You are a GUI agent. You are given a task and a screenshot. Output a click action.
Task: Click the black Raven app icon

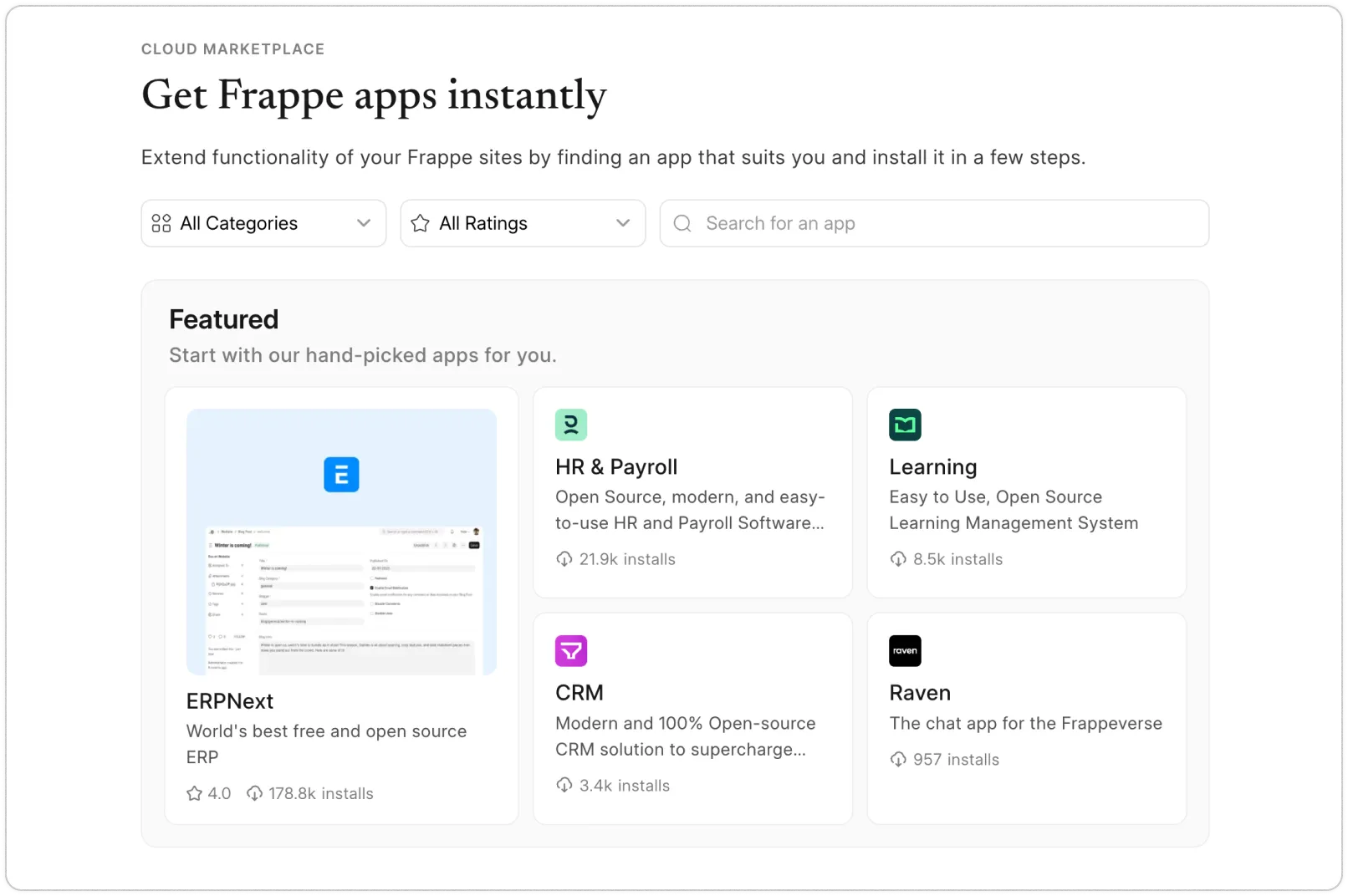[905, 650]
